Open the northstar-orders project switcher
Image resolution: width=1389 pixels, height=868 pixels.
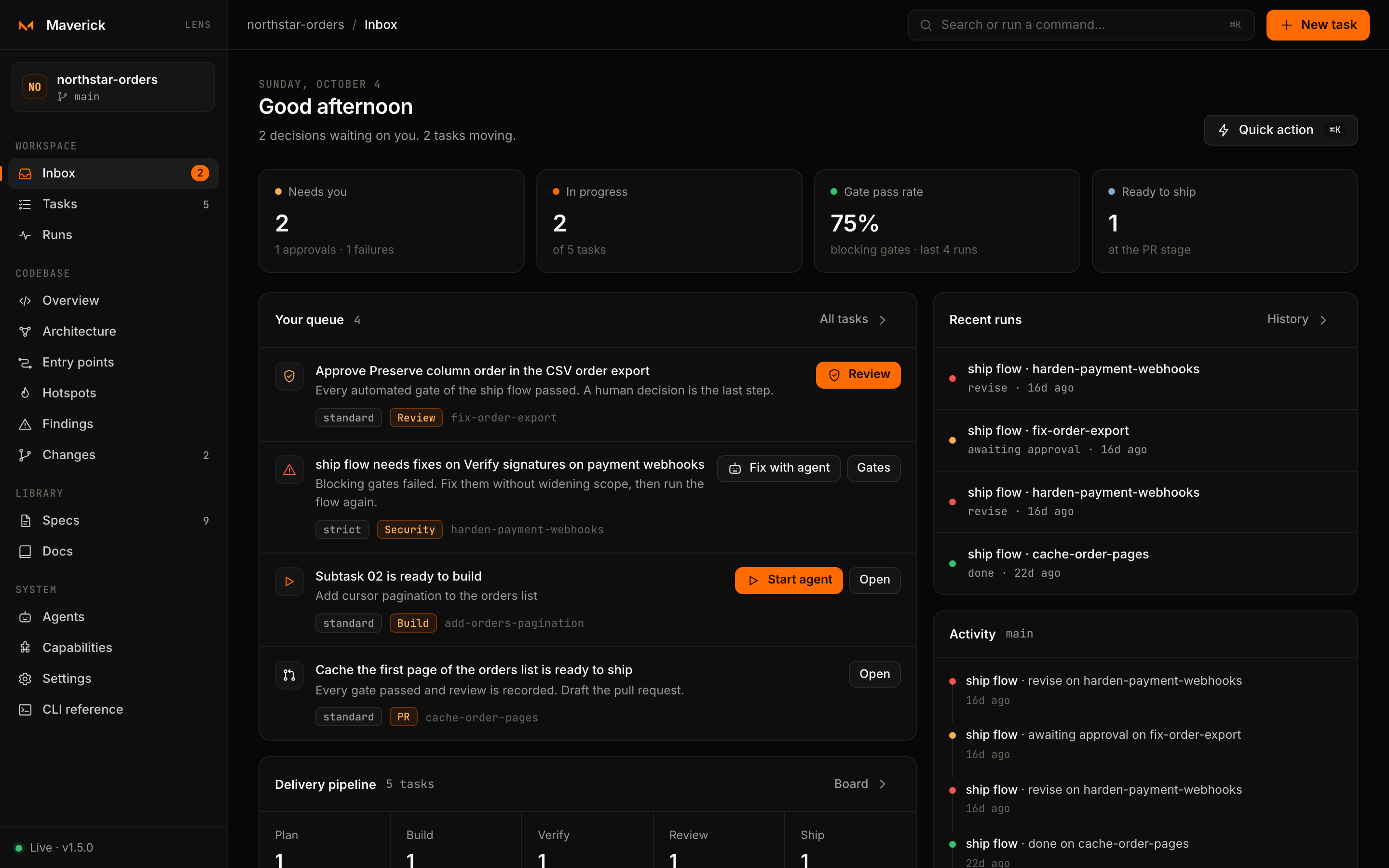click(113, 87)
